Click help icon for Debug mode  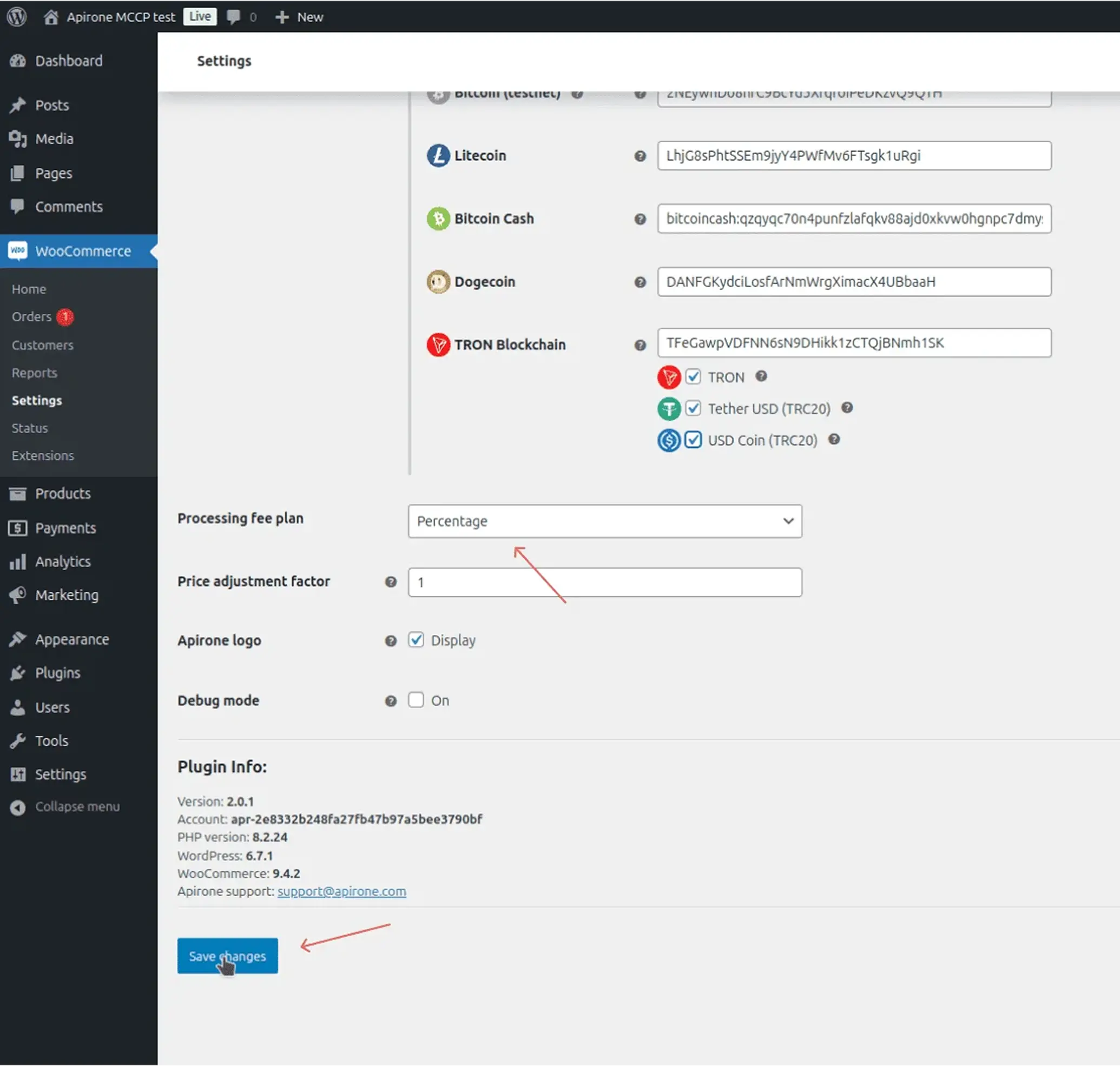pos(391,701)
